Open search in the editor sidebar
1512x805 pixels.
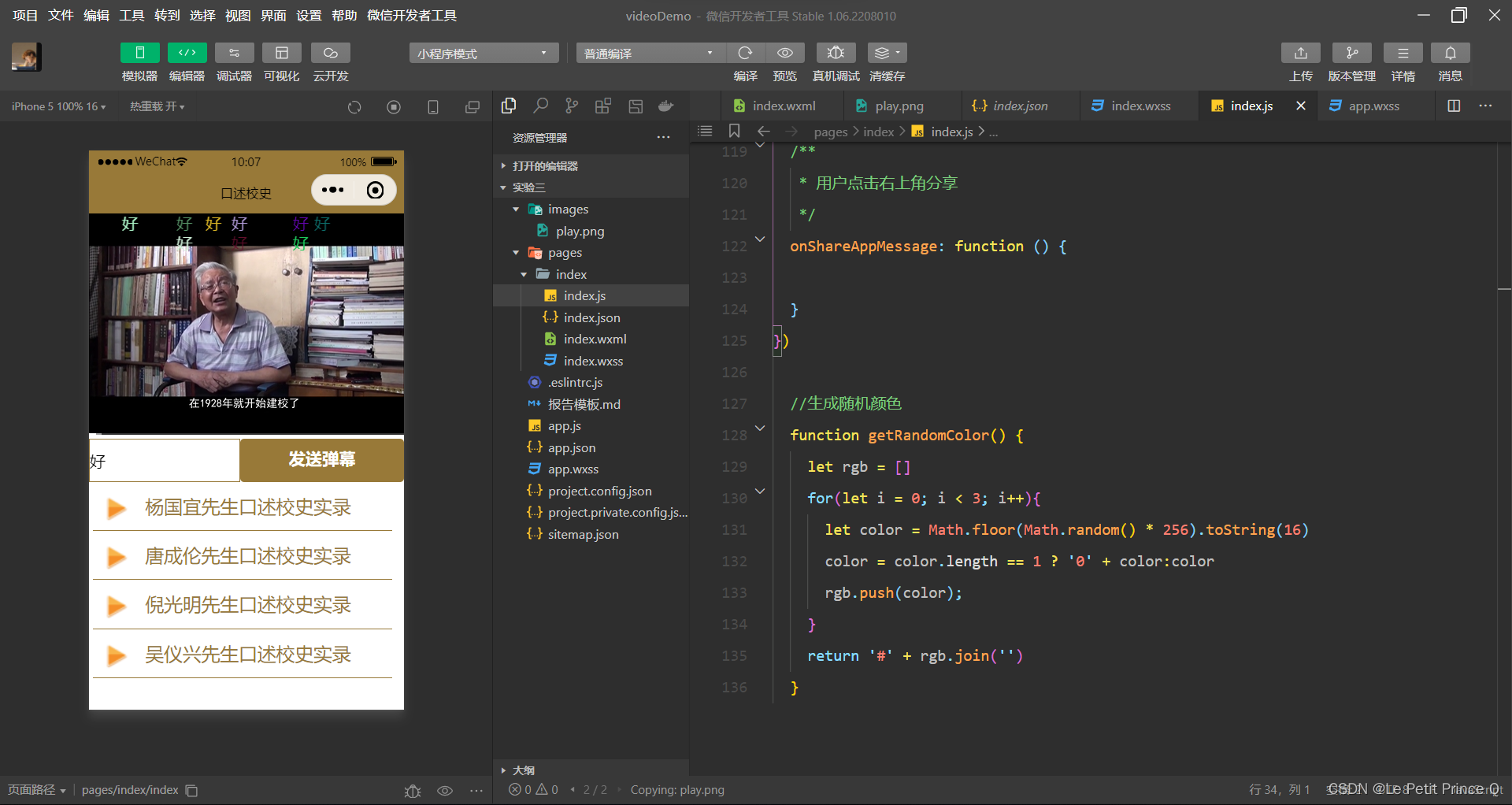[540, 106]
